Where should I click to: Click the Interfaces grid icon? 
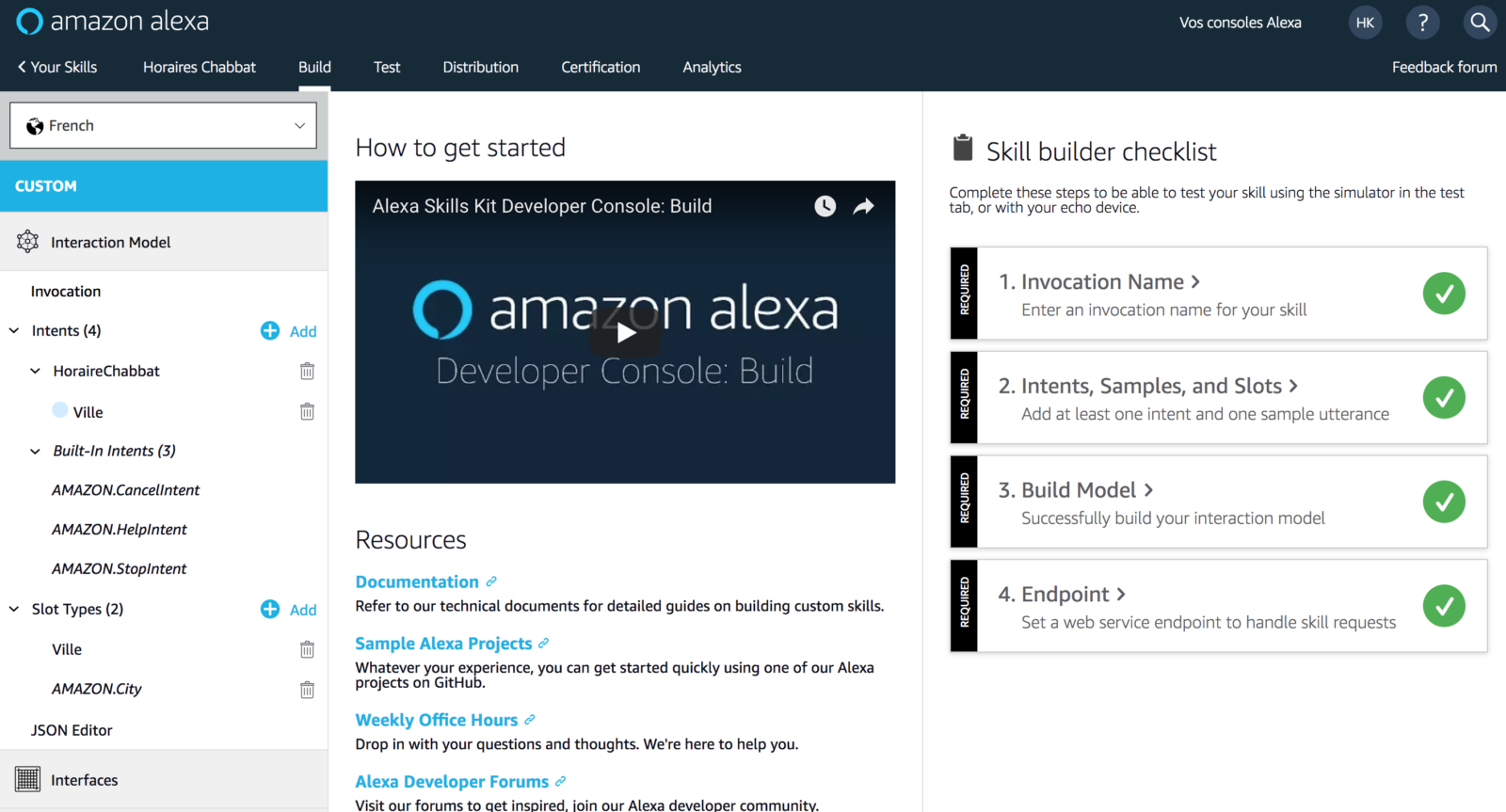tap(27, 779)
